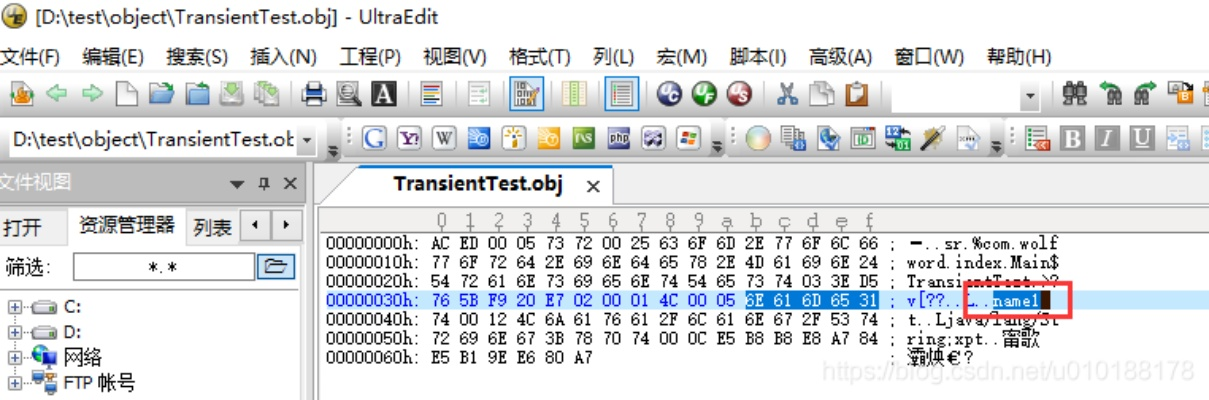Open the file path dropdown arrow
Screen dimensions: 1209x400
(x=306, y=139)
